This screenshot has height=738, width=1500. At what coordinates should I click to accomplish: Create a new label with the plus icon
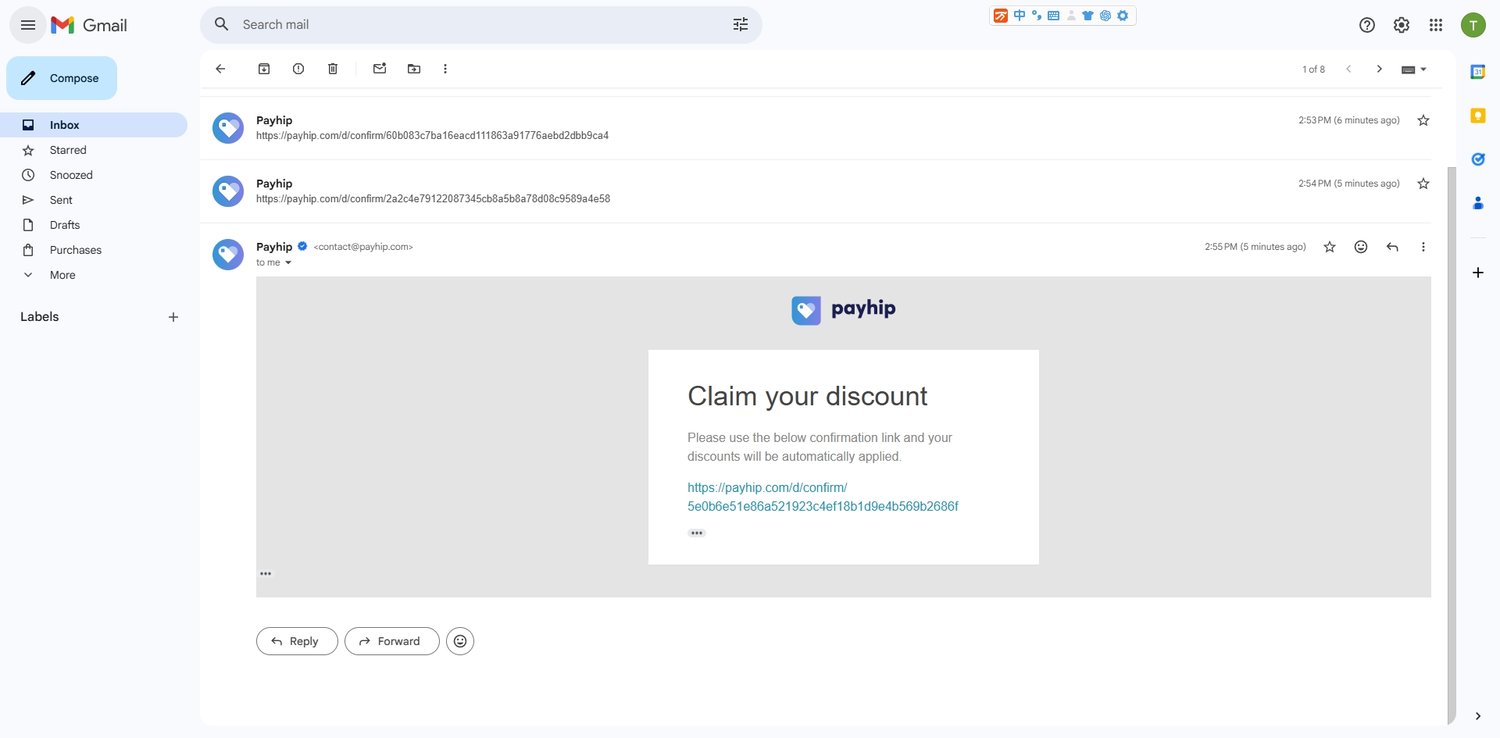coord(173,317)
